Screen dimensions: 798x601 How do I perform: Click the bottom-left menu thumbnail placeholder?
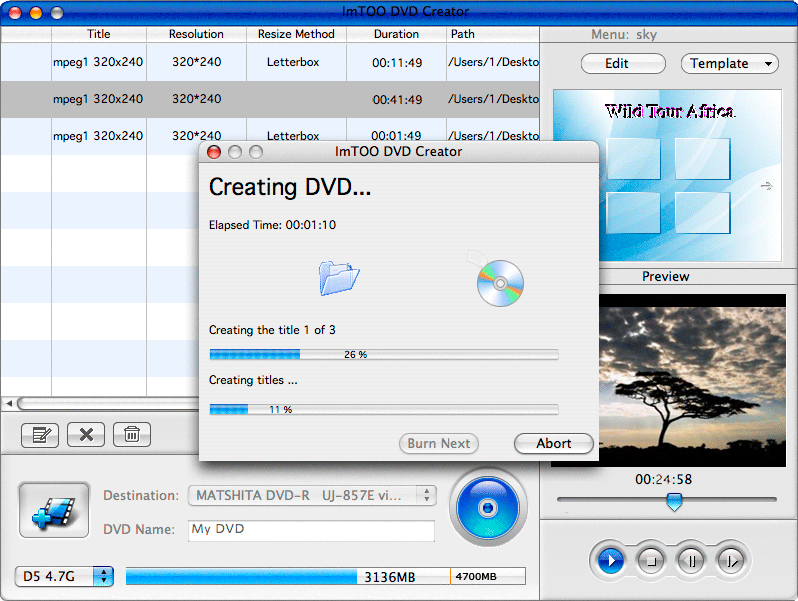tap(633, 213)
